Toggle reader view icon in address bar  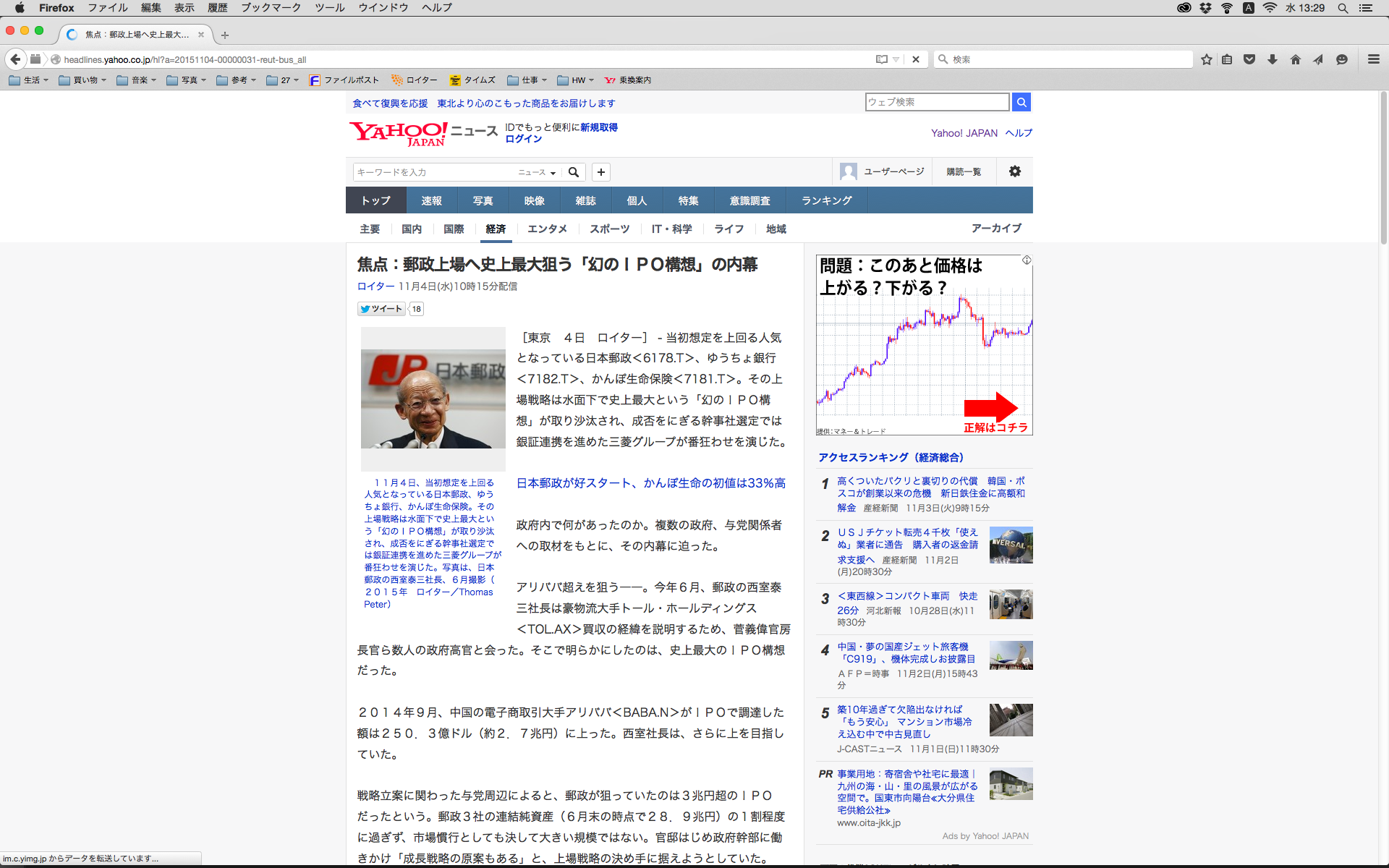(x=881, y=59)
